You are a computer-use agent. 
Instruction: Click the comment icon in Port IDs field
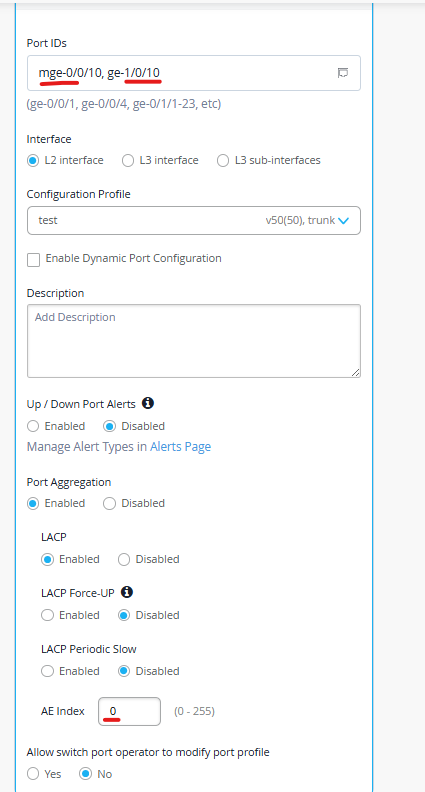(343, 73)
